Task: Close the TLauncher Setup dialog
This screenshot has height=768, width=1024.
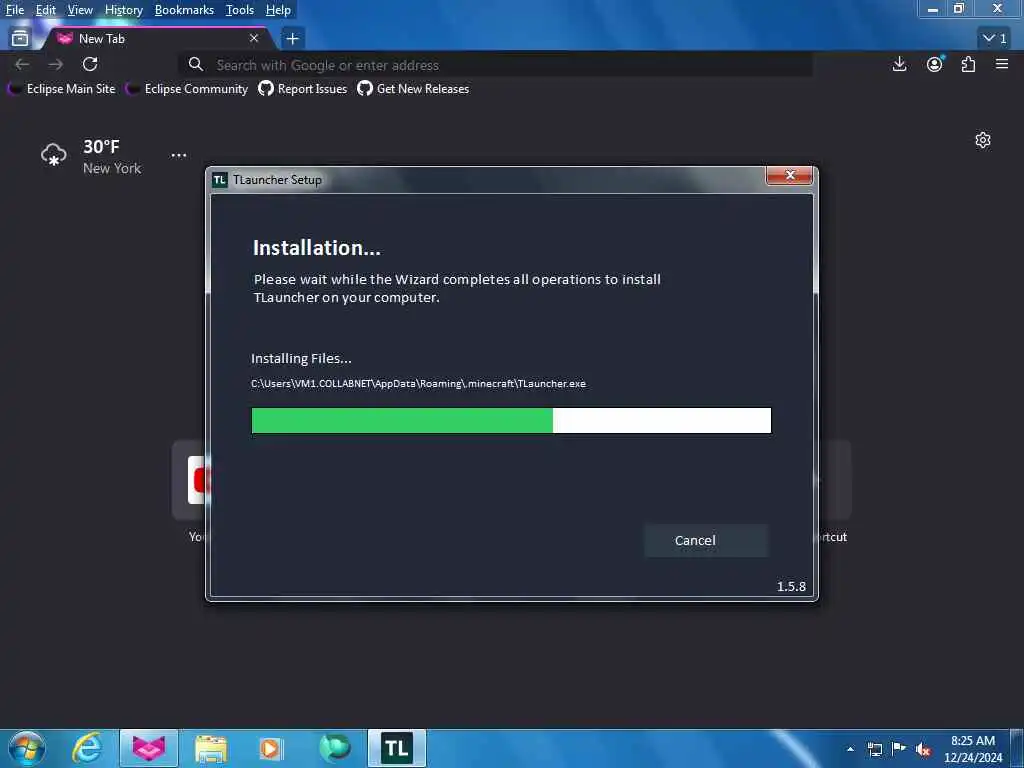Action: [789, 175]
